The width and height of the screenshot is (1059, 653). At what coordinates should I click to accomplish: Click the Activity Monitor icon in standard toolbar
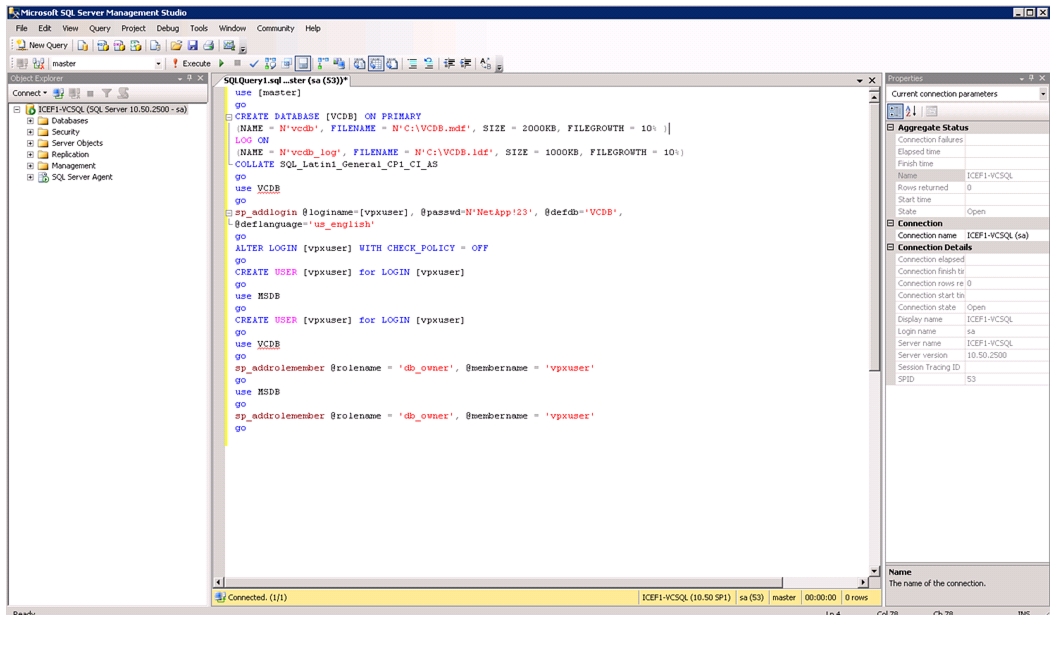229,45
